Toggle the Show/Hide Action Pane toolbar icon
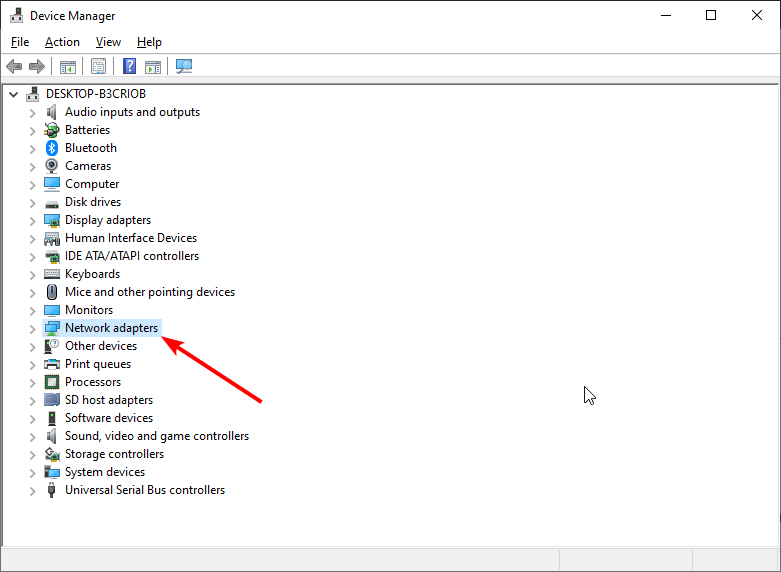The height and width of the screenshot is (572, 781). [x=153, y=66]
